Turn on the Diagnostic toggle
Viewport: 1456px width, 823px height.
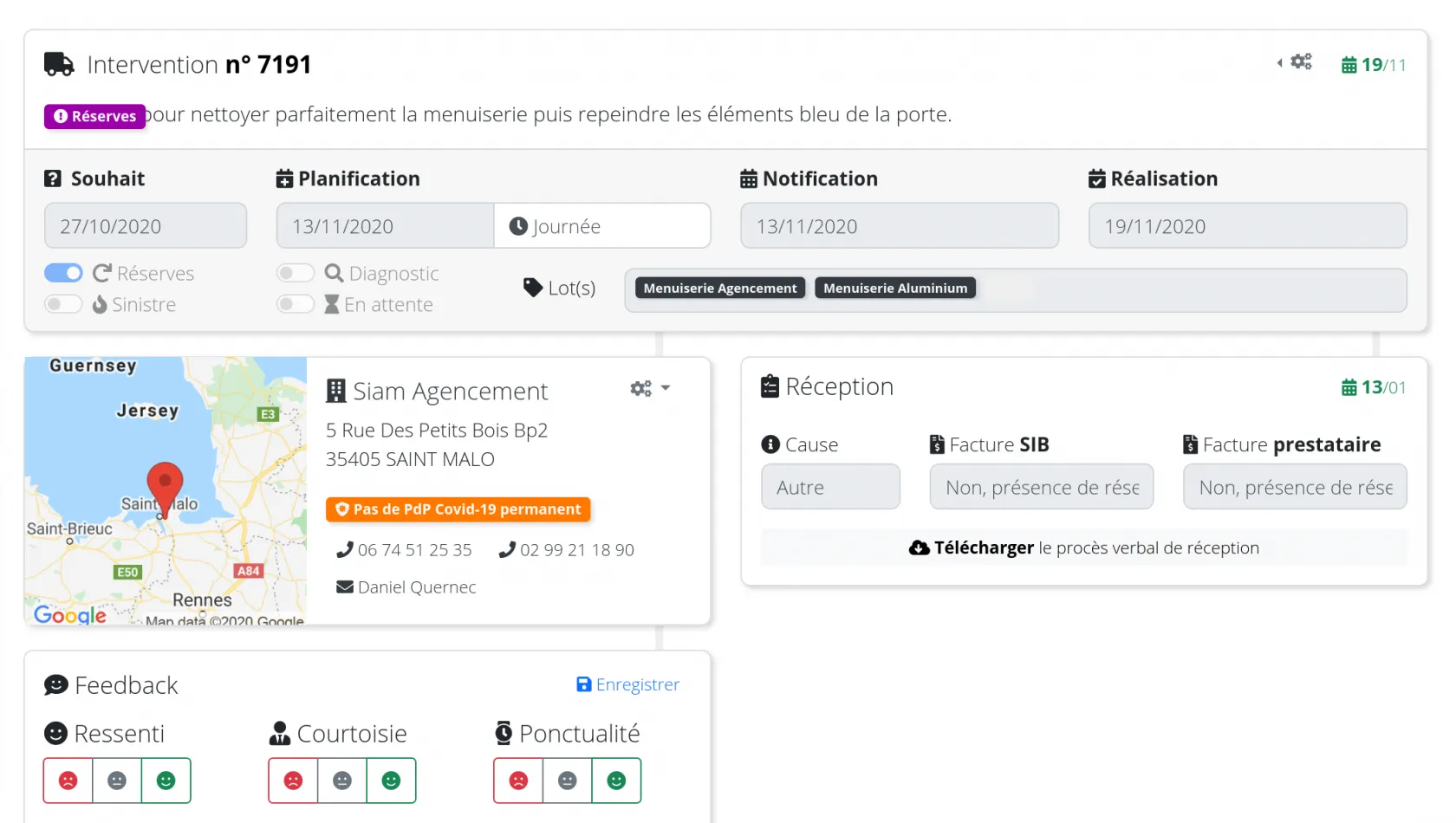pyautogui.click(x=295, y=273)
